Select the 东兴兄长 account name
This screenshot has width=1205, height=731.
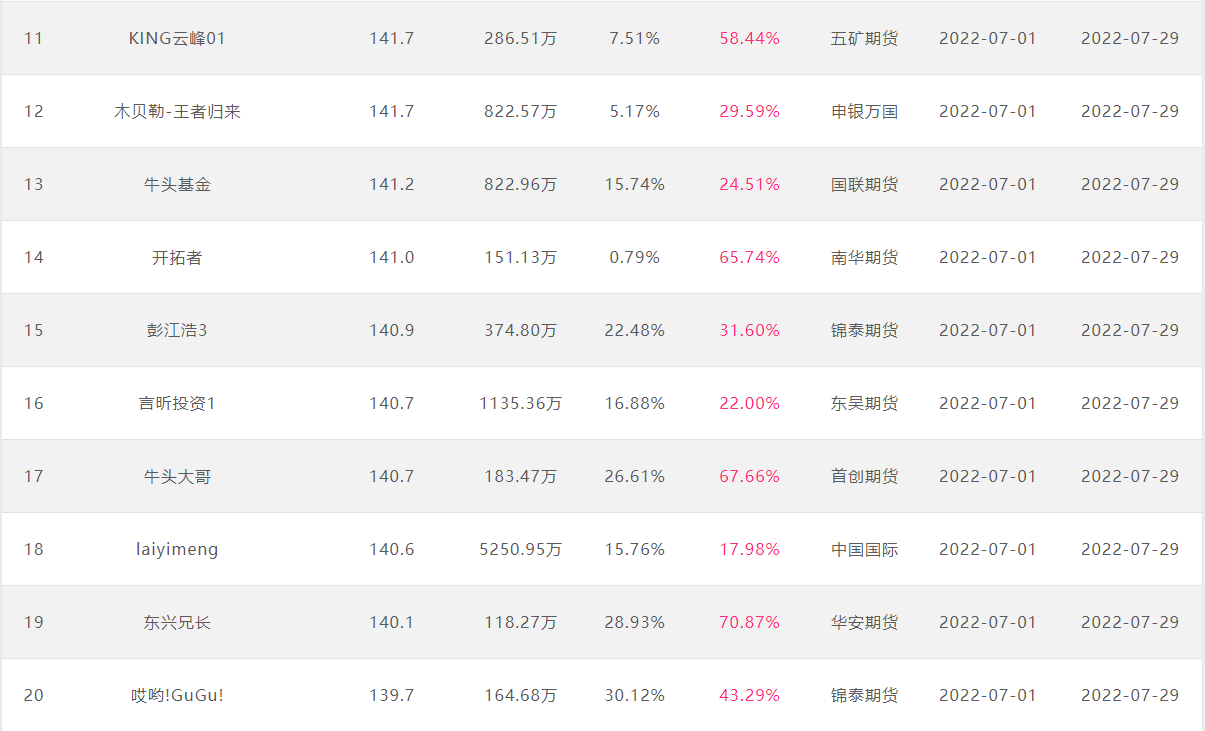177,622
